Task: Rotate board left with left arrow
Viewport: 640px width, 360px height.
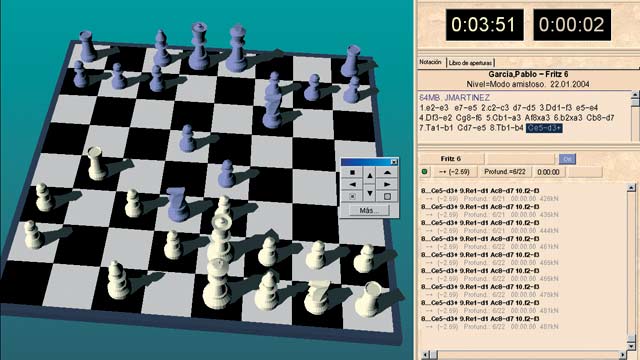Action: click(352, 184)
